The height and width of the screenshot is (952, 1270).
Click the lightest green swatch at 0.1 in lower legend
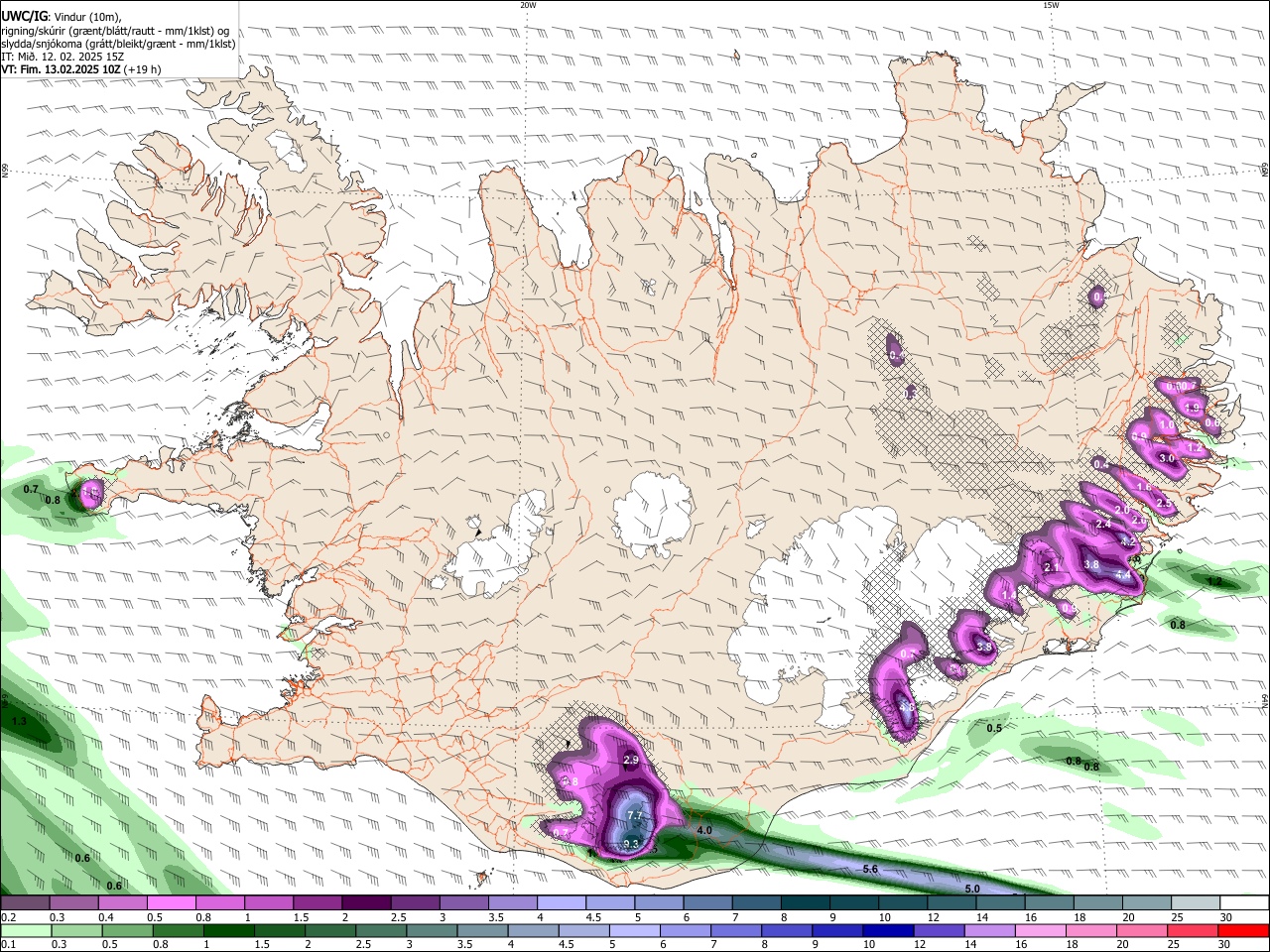point(25,930)
